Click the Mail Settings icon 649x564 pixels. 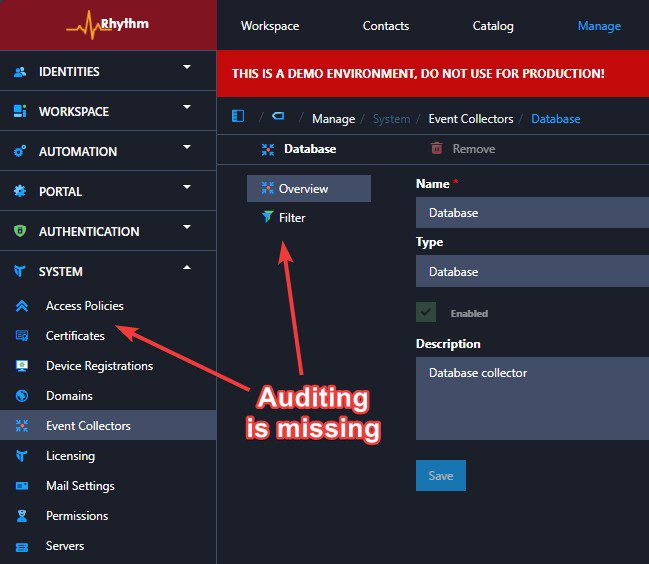(x=21, y=486)
